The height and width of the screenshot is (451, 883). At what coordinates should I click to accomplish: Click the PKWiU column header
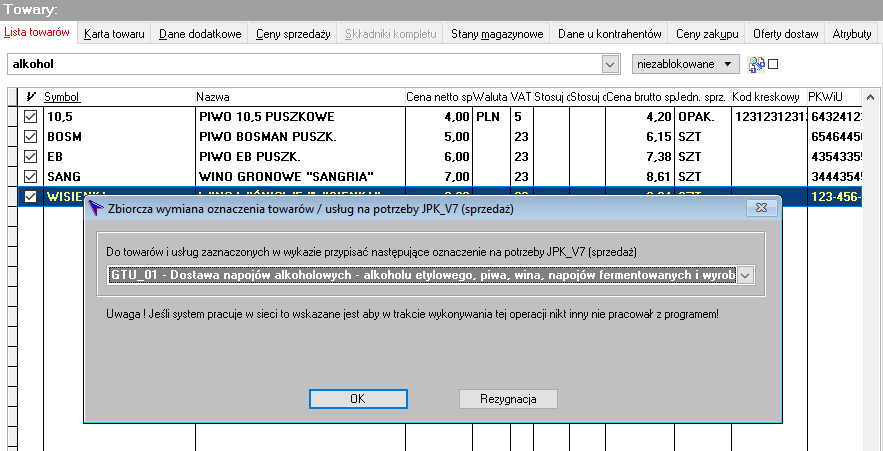coord(835,97)
